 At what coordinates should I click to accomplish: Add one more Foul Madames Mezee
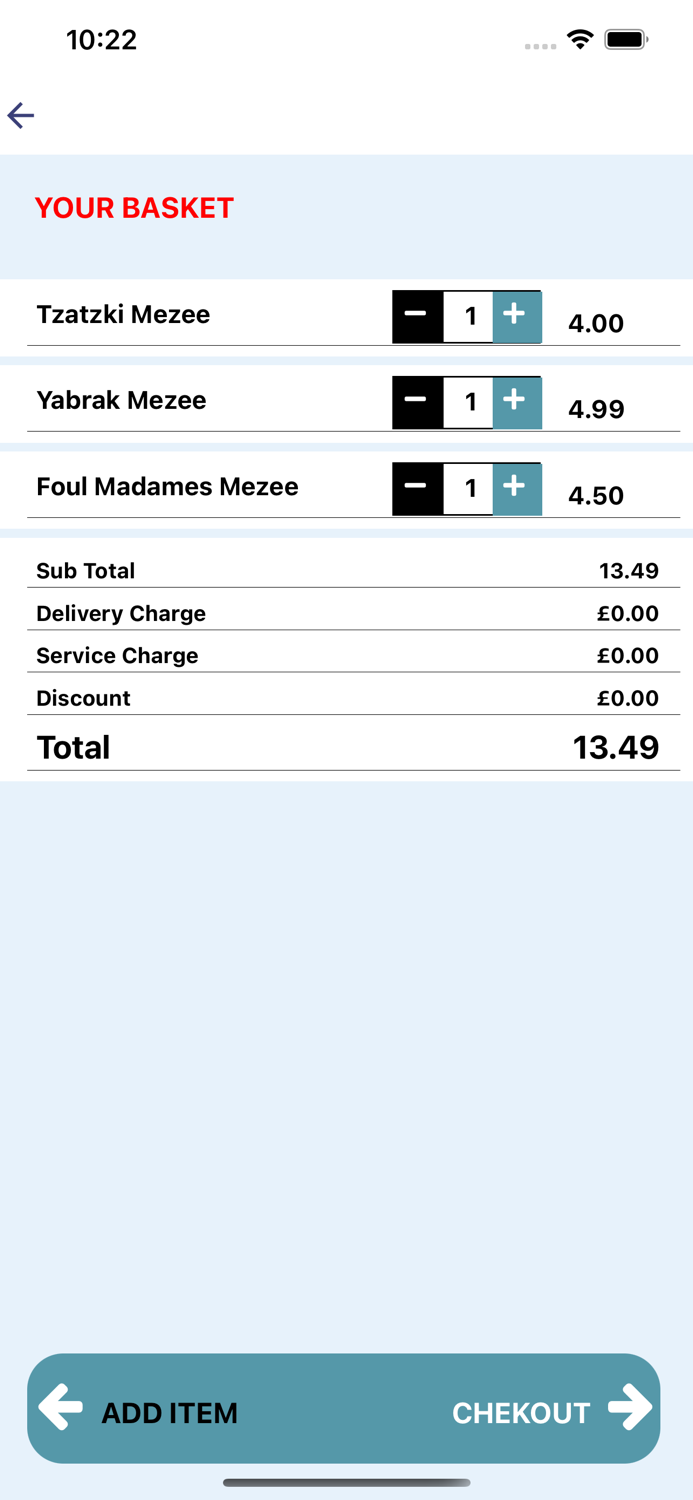point(516,488)
